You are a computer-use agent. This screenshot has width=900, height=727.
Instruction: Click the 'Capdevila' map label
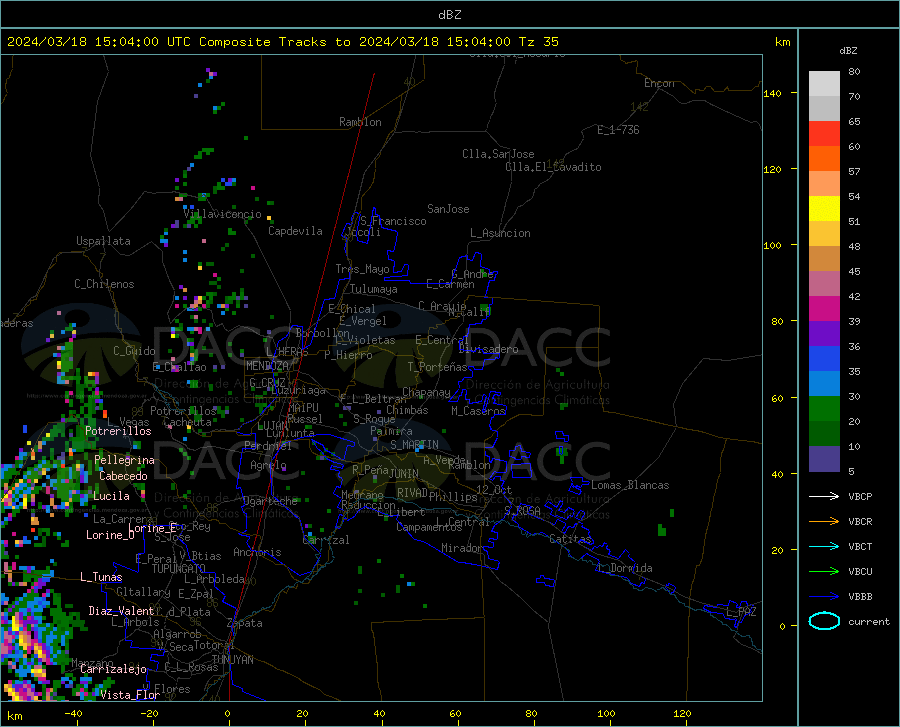pos(295,231)
